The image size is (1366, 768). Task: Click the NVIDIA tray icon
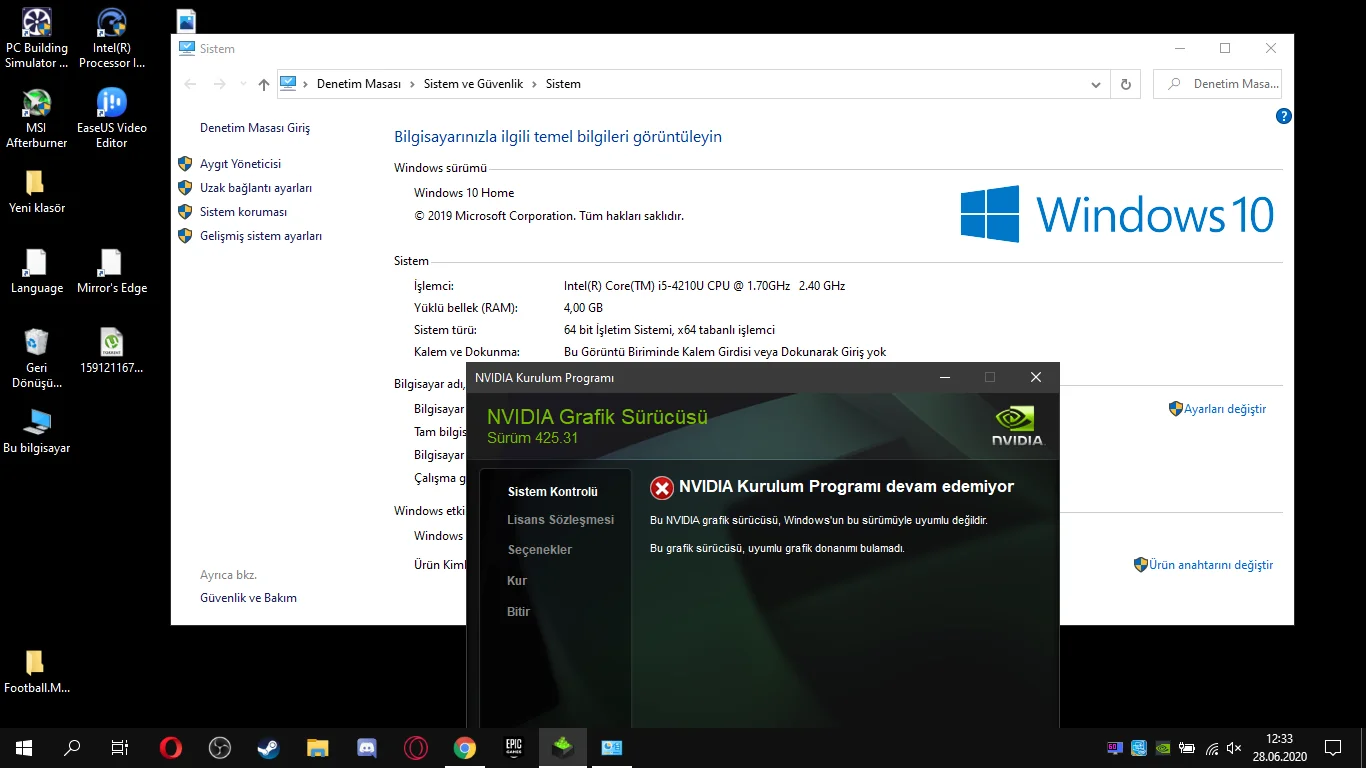(1163, 747)
